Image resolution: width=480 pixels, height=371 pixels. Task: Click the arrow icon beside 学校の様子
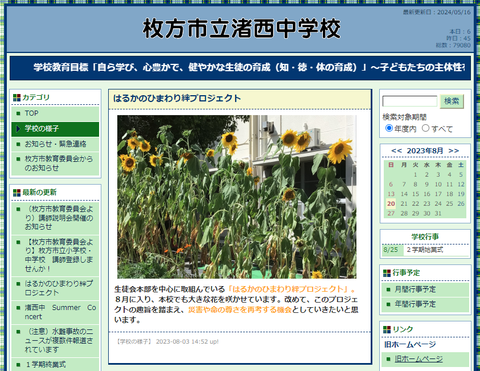tap(18, 129)
